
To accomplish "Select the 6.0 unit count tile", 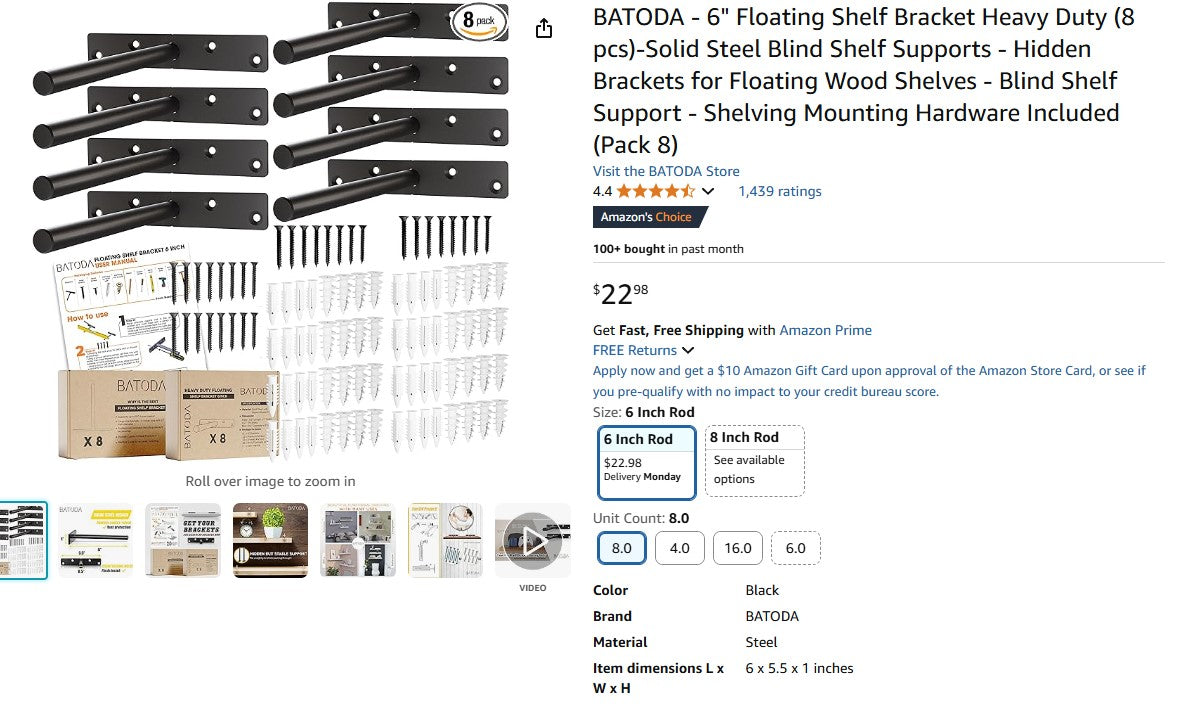I will [x=795, y=548].
